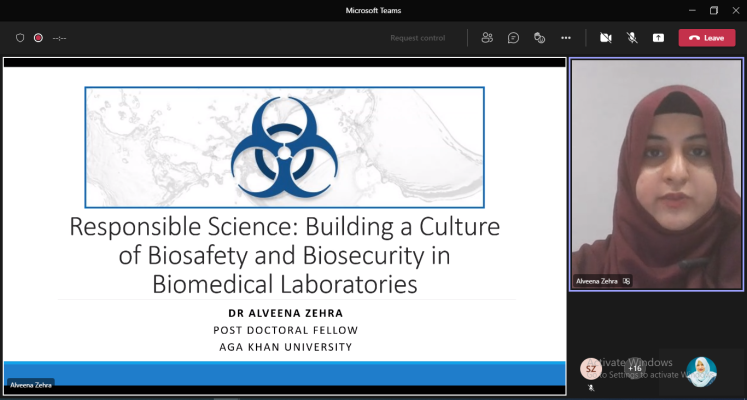Screen dimensions: 747x400
Task: Select Alveena Zehra's video tile
Action: [656, 170]
